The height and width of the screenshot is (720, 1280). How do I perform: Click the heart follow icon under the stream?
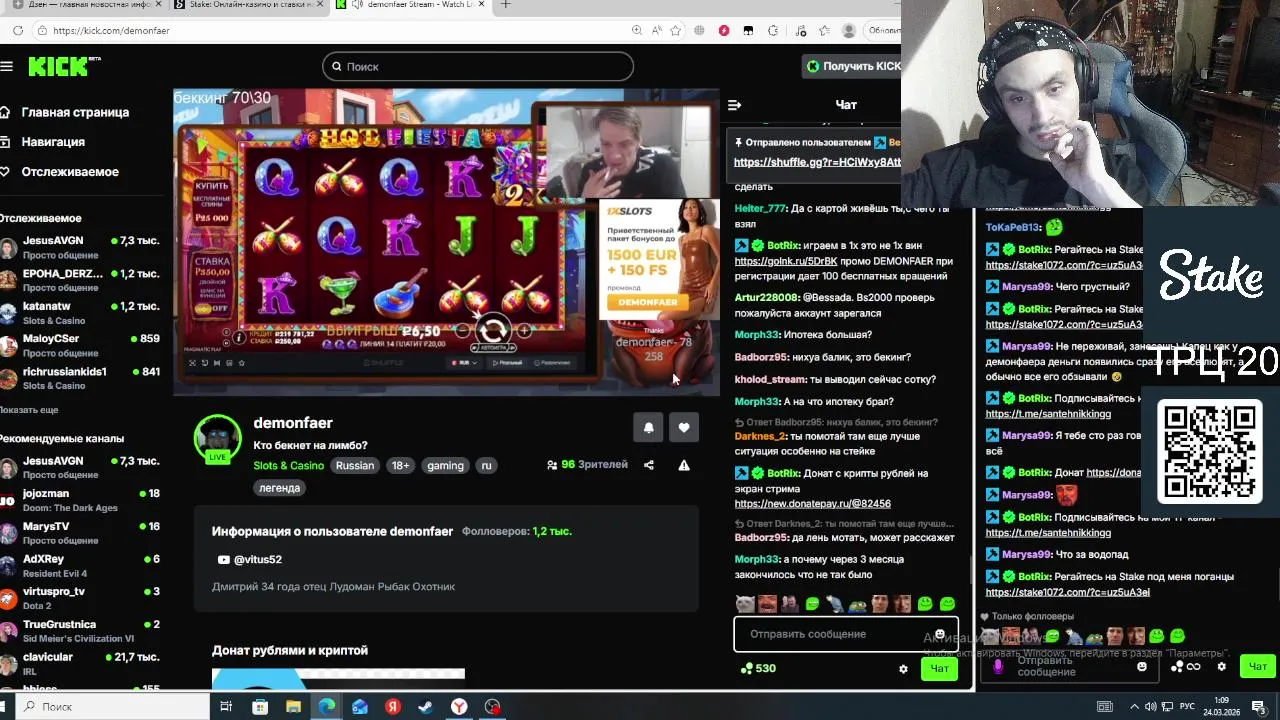click(684, 427)
